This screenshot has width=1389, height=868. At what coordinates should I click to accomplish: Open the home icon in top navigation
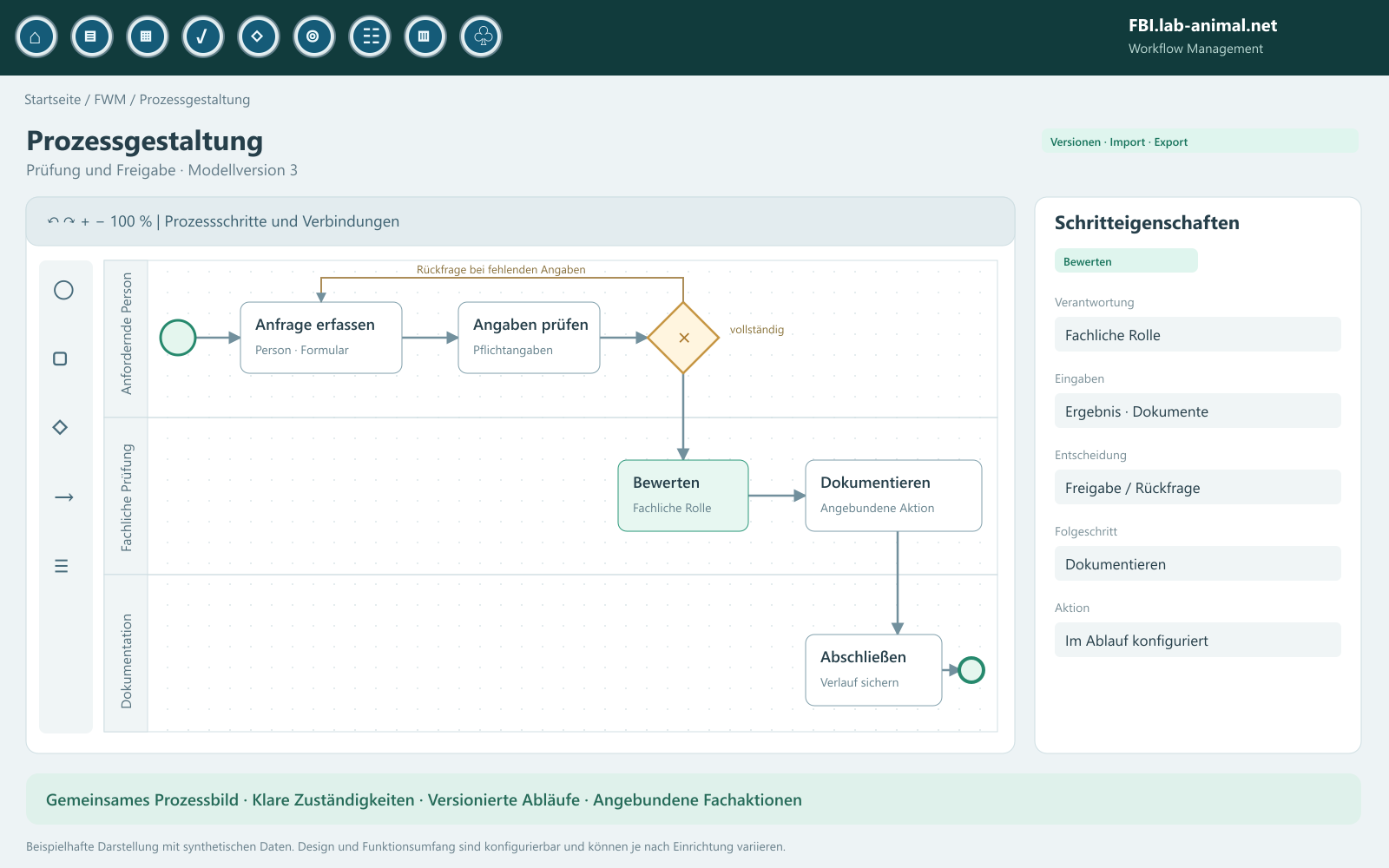[36, 36]
